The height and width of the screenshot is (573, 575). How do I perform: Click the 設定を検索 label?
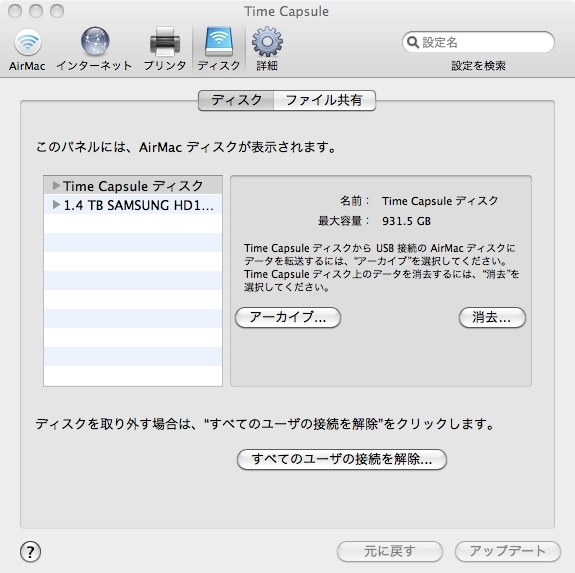click(478, 66)
